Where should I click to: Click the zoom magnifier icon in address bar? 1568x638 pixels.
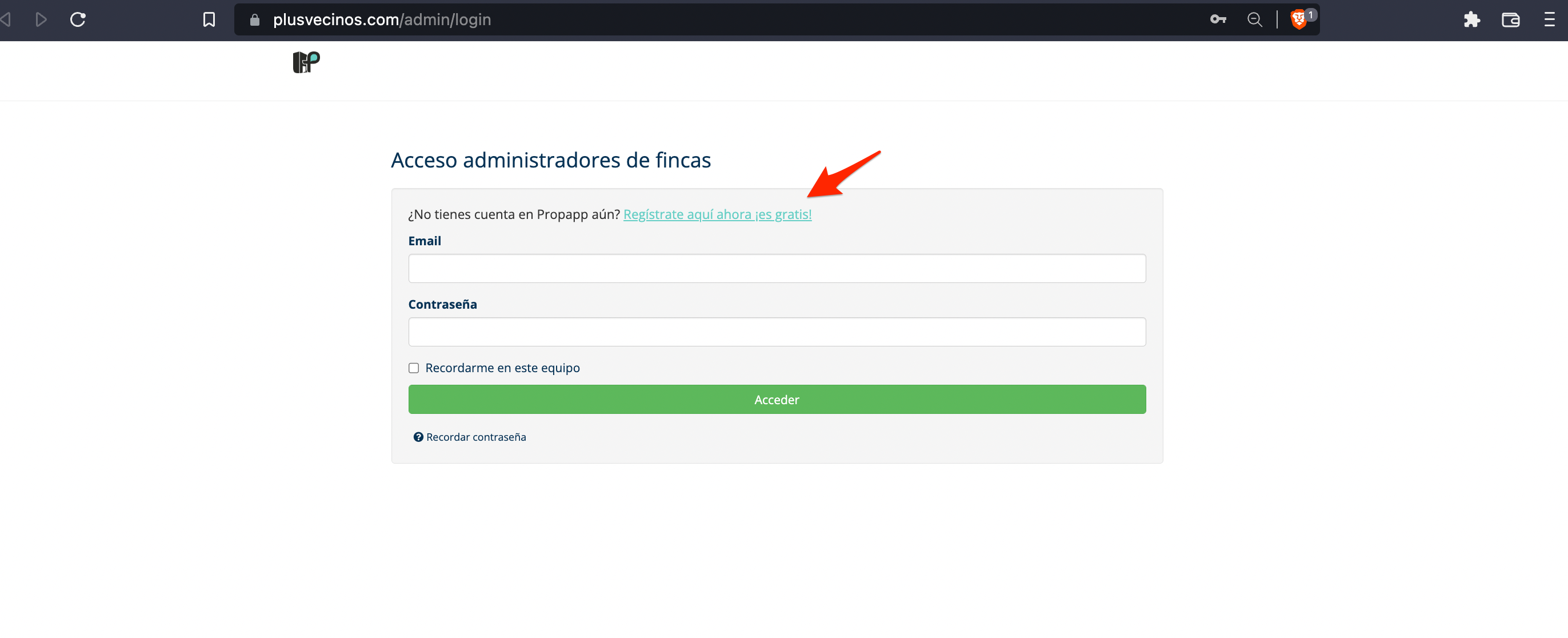click(1254, 19)
